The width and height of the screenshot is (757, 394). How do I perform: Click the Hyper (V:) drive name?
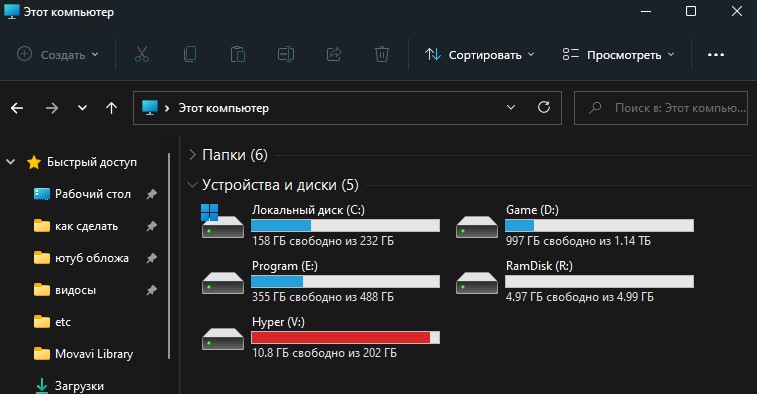(279, 322)
